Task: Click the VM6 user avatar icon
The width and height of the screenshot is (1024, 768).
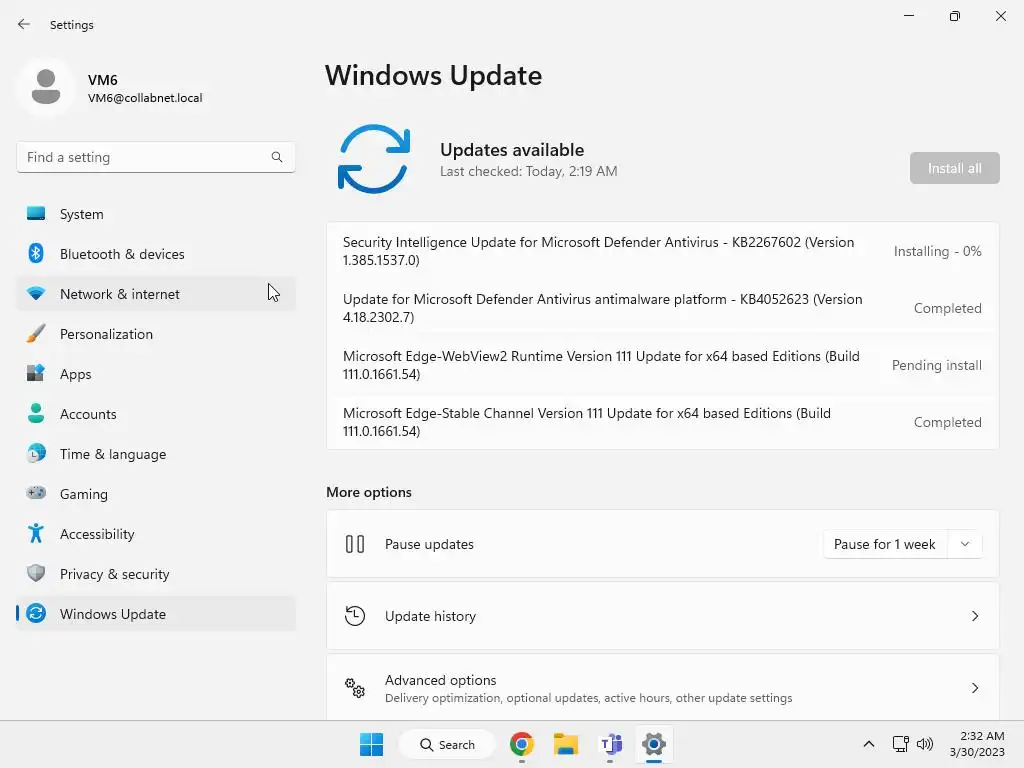Action: (46, 86)
